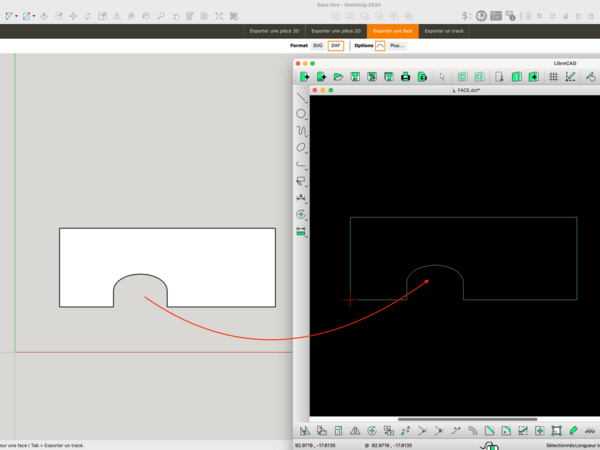Open the Plus... options dropdown
The height and width of the screenshot is (450, 600).
coord(397,46)
